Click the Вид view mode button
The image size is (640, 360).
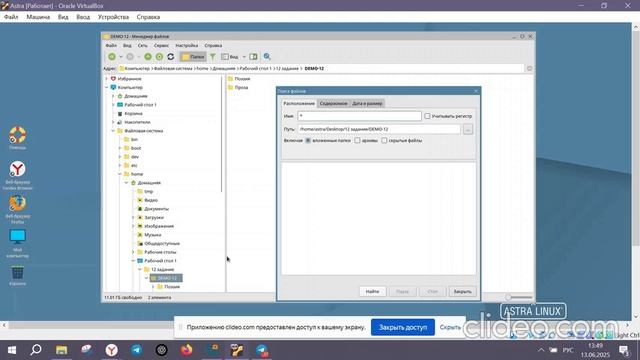(x=230, y=57)
